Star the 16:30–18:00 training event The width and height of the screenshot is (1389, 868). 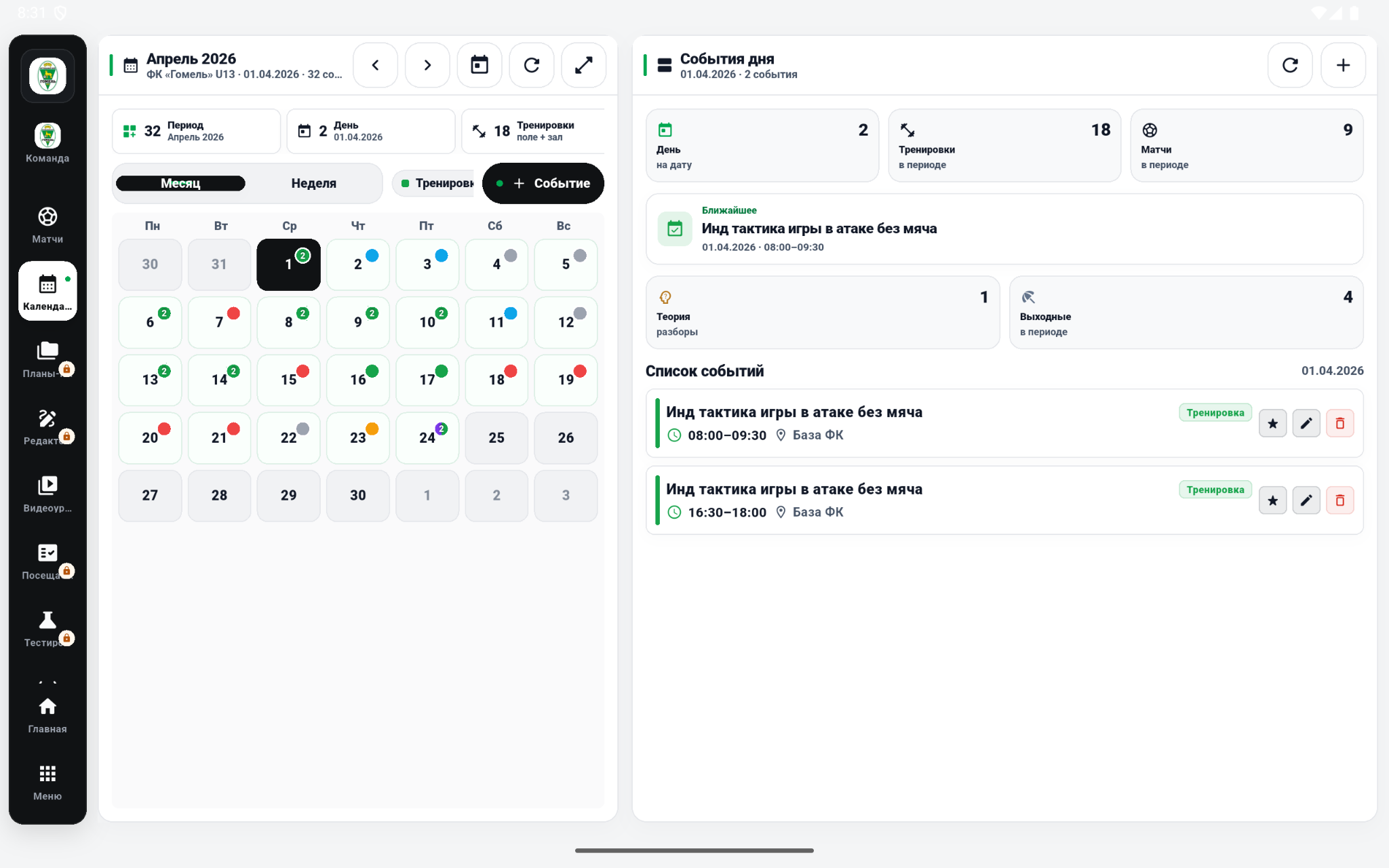point(1272,500)
